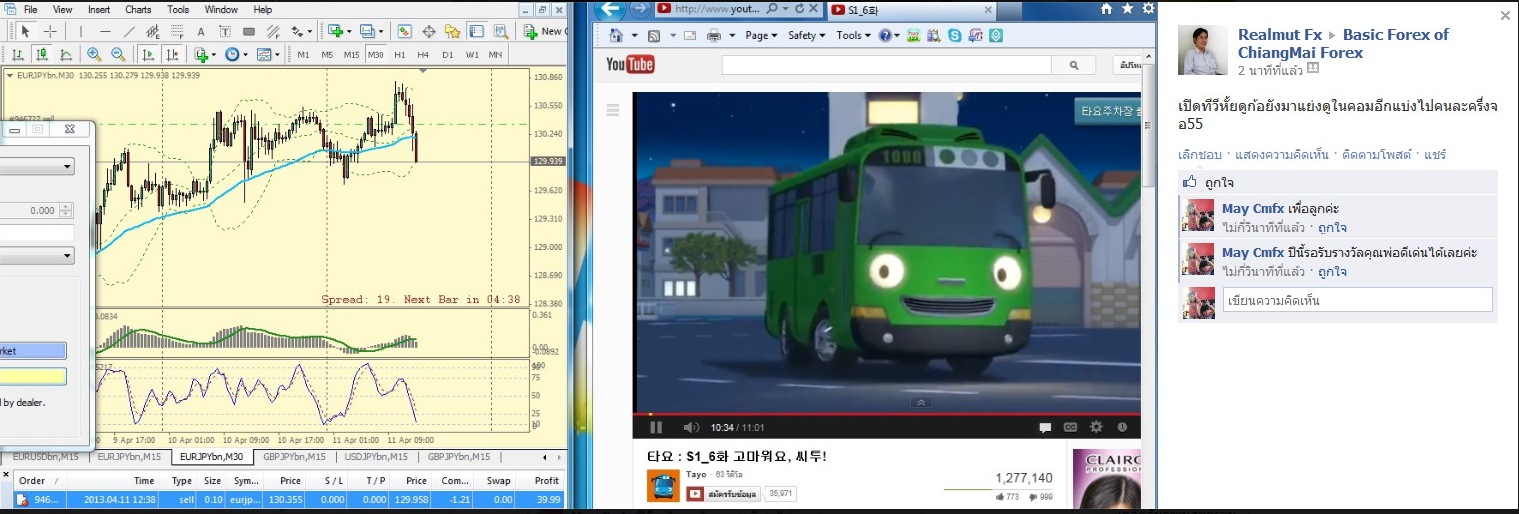Mute the YouTube video volume
This screenshot has width=1519, height=514.
click(691, 427)
